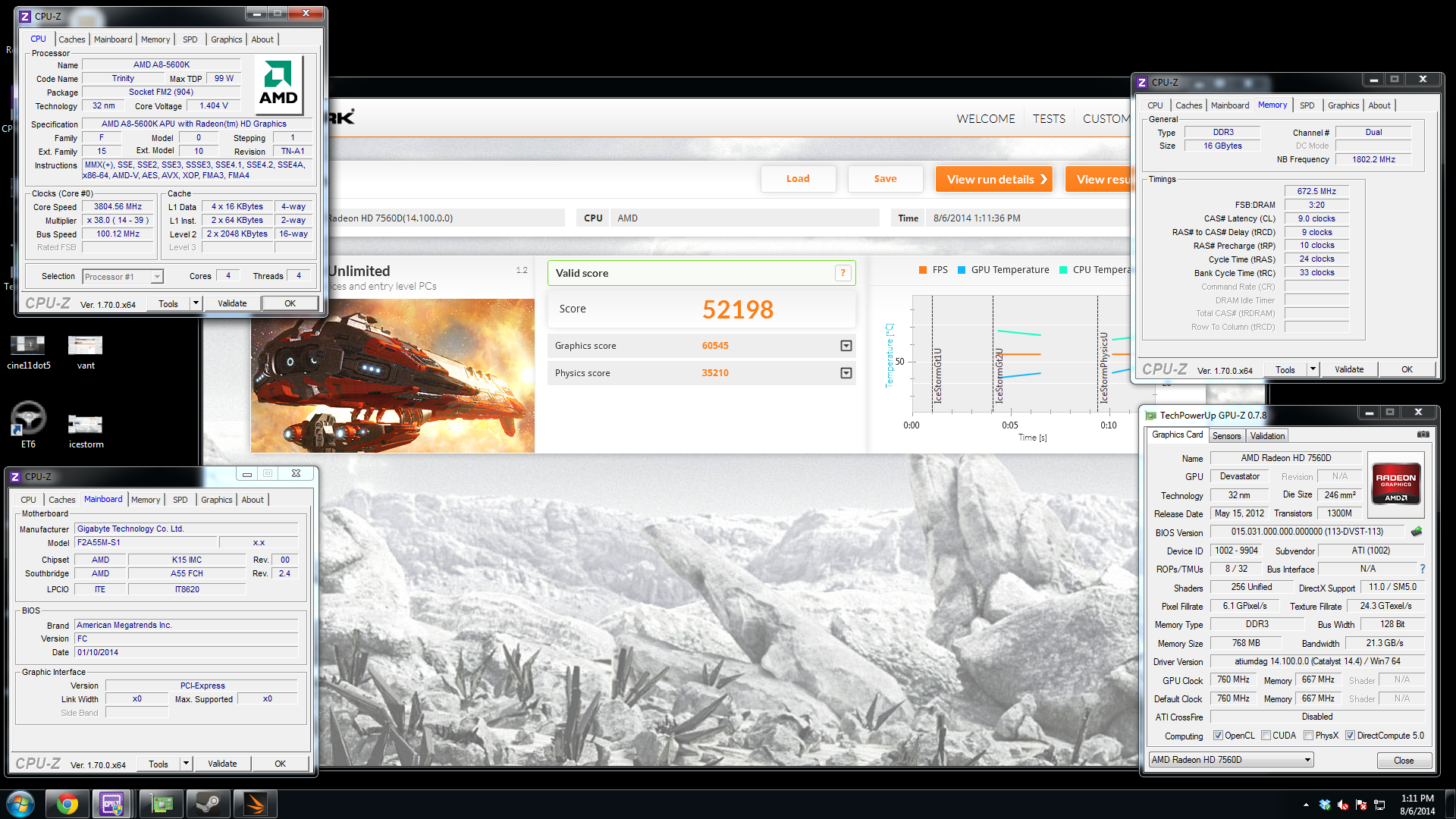The image size is (1456, 819).
Task: Click the GPU-Z graphics card taskbar icon
Action: [x=162, y=804]
